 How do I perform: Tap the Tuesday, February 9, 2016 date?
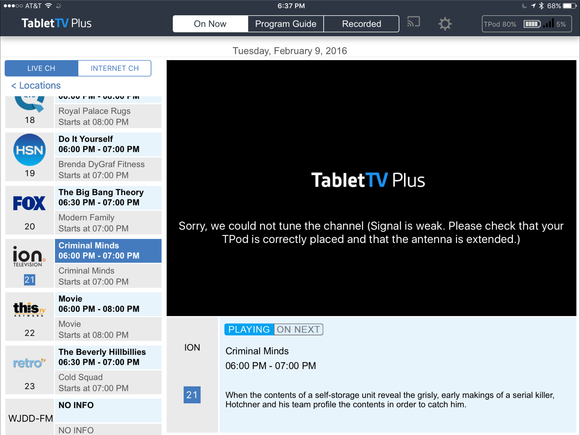coord(290,51)
